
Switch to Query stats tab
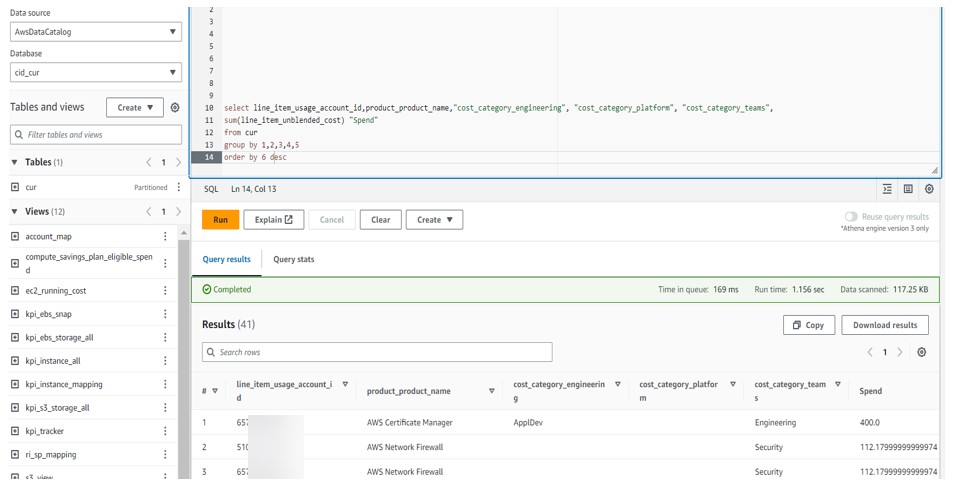[x=293, y=259]
